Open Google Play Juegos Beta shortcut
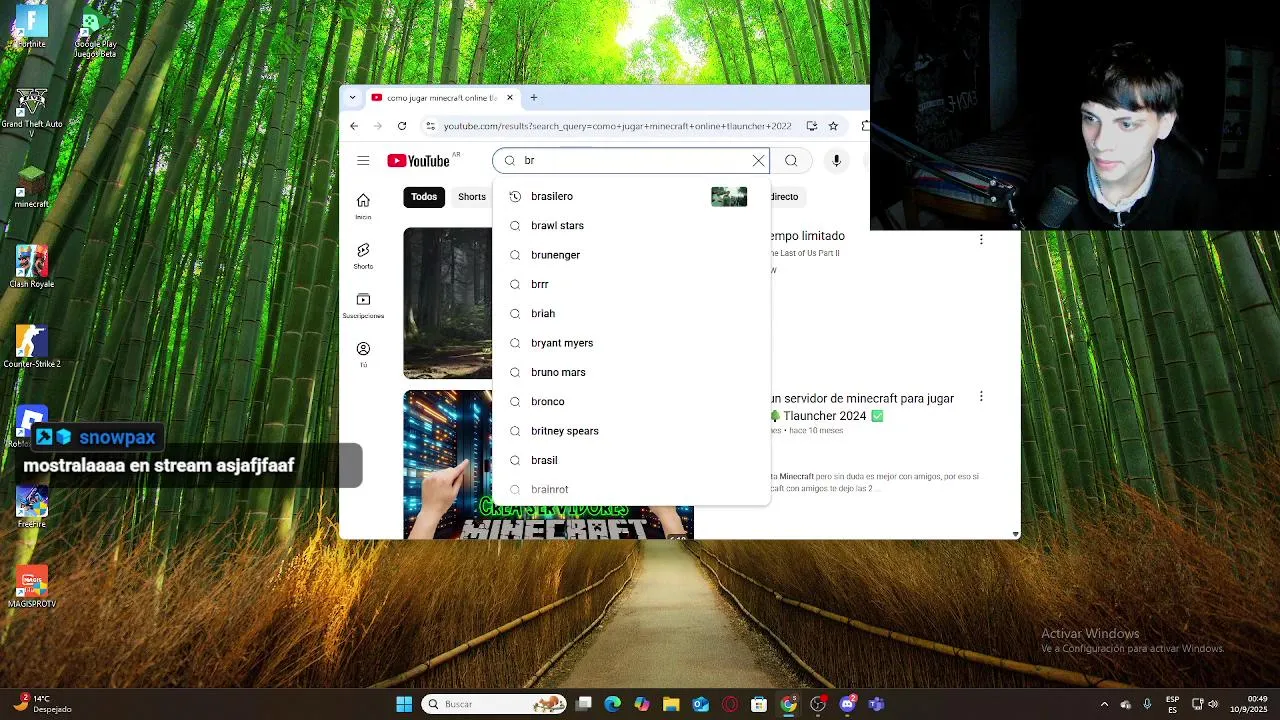 pyautogui.click(x=95, y=32)
